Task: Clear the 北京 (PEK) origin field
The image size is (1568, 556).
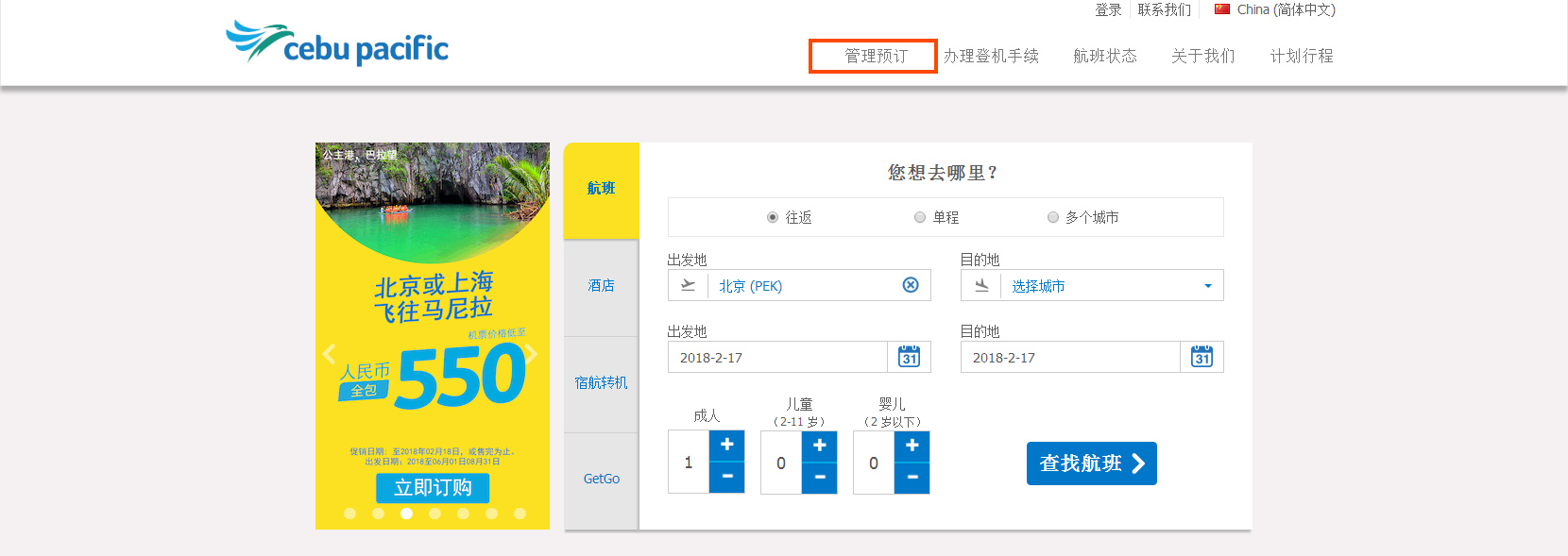Action: click(x=911, y=285)
